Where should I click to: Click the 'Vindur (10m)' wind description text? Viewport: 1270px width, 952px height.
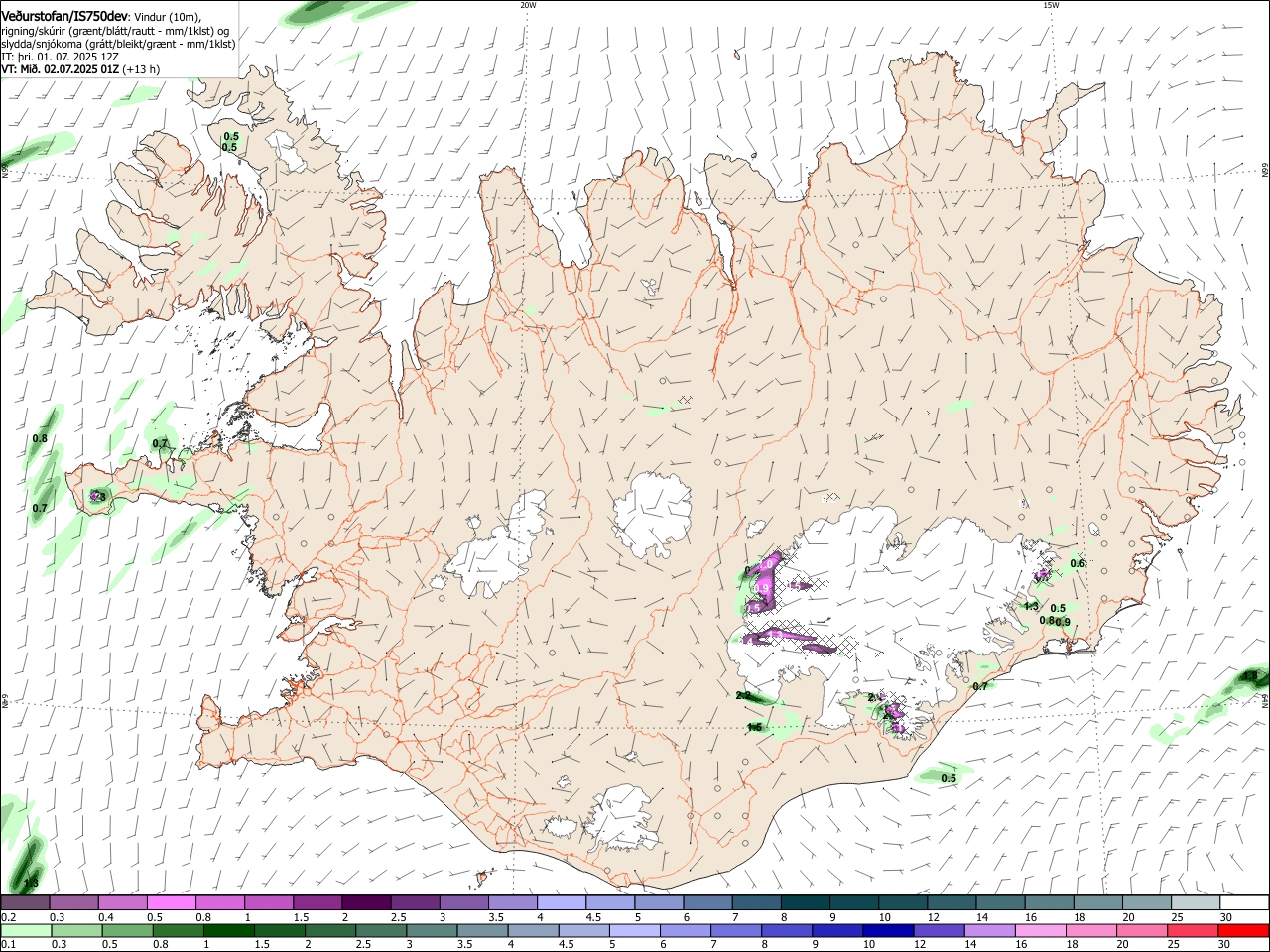pyautogui.click(x=166, y=18)
